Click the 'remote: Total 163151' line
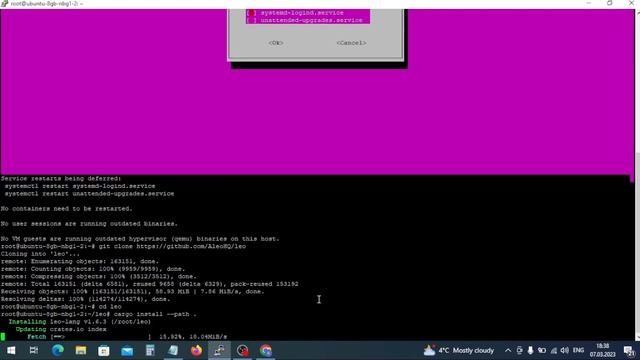 [149, 284]
